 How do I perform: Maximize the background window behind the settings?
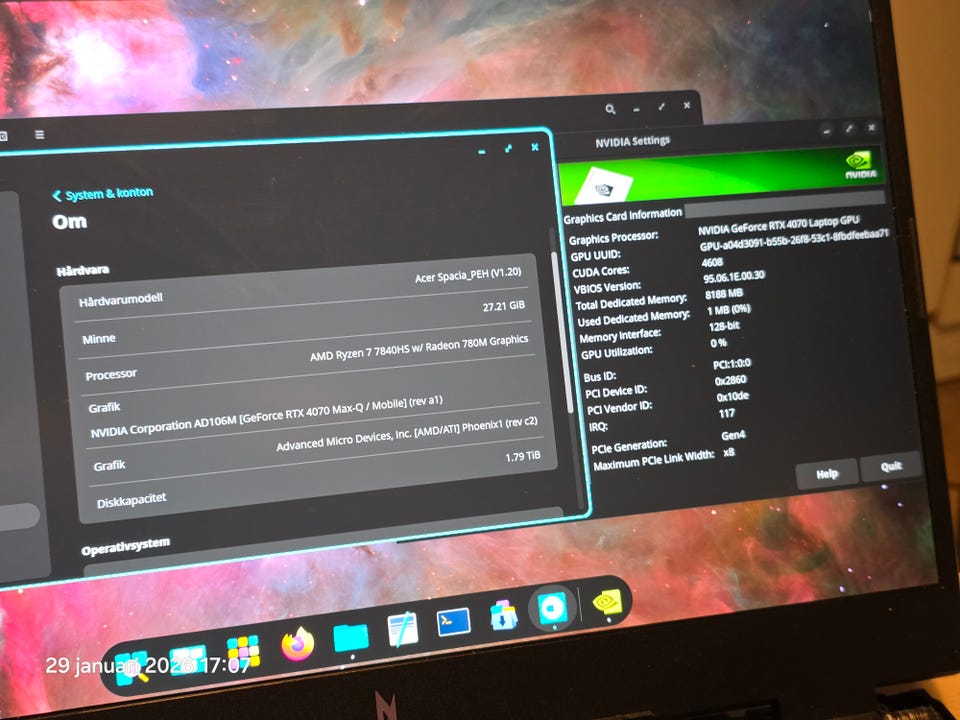pyautogui.click(x=662, y=107)
